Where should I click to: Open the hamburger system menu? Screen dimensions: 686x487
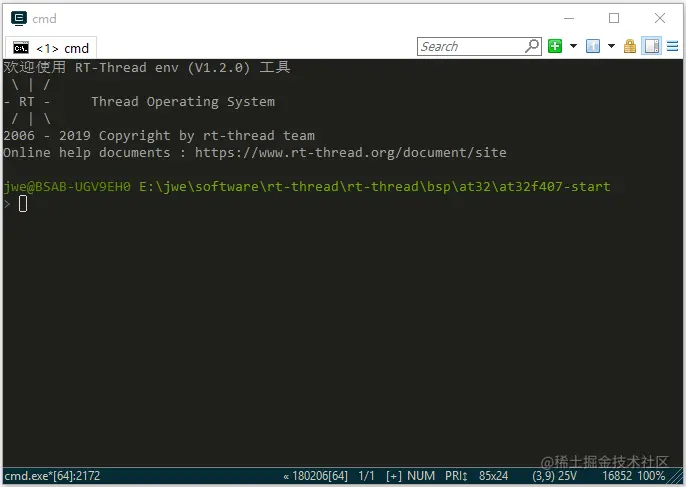click(x=672, y=46)
